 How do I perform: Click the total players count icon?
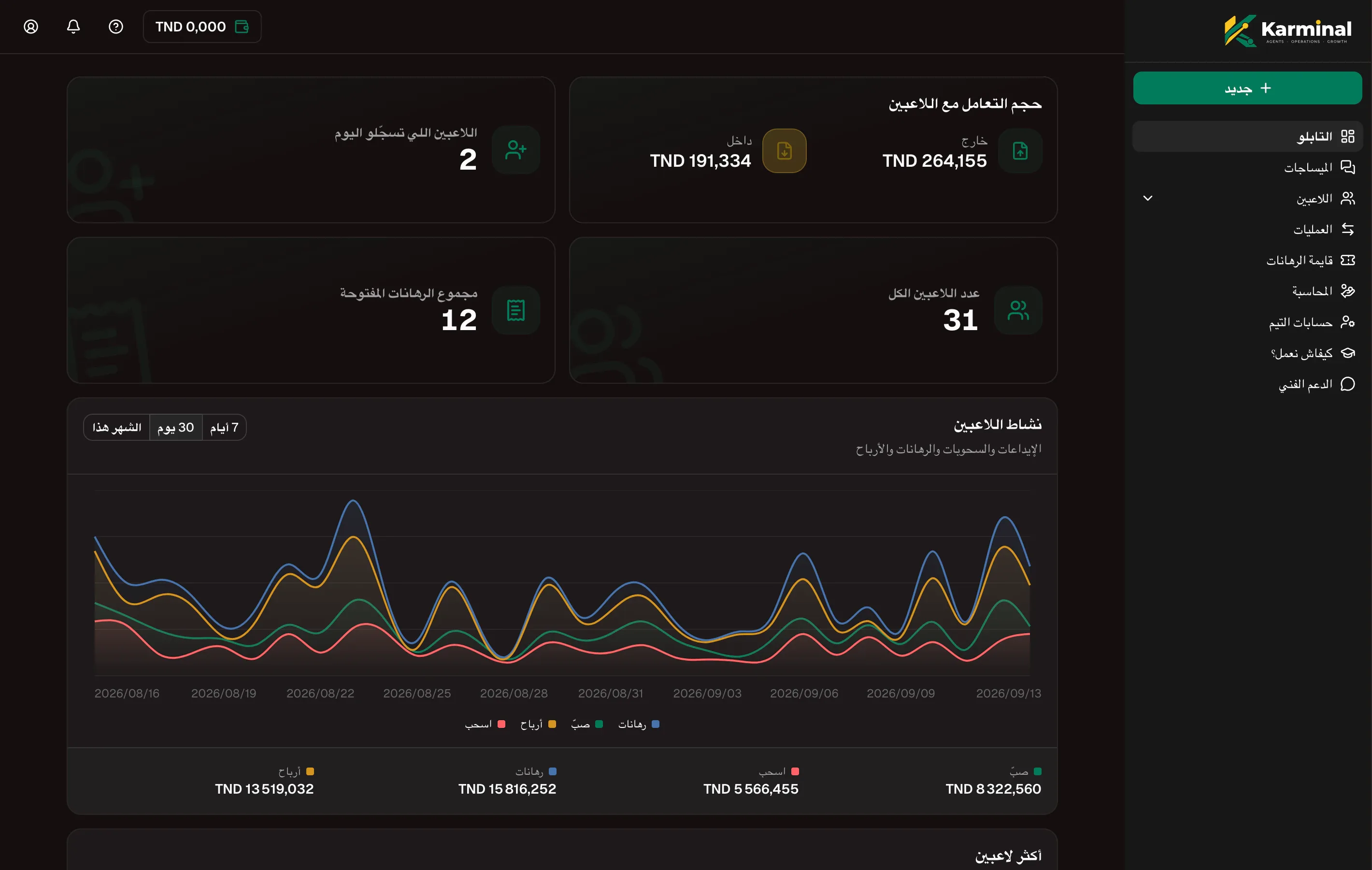coord(1018,311)
